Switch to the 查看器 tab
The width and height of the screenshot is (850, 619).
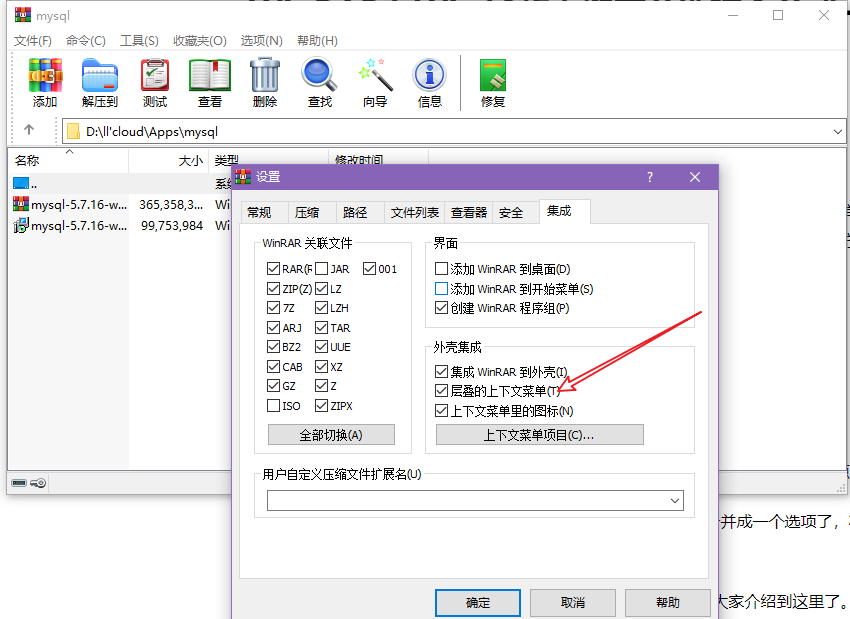[x=469, y=212]
